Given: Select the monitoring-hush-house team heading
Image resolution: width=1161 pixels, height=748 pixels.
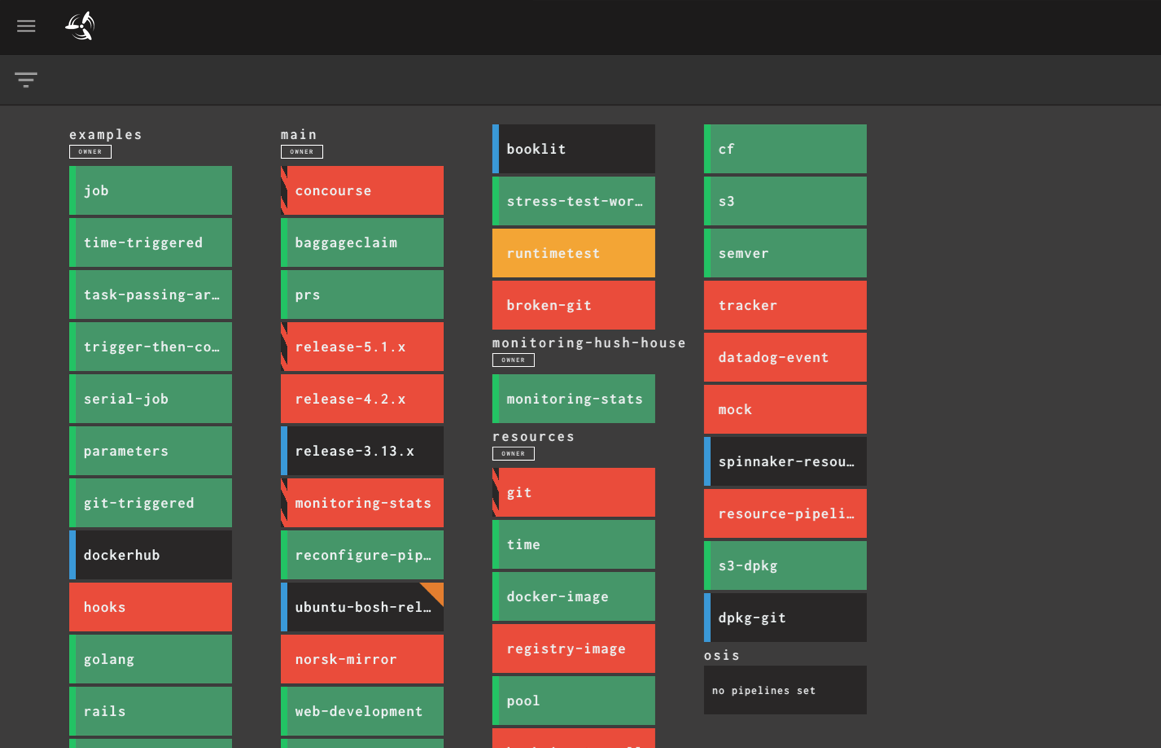Looking at the screenshot, I should pos(588,341).
